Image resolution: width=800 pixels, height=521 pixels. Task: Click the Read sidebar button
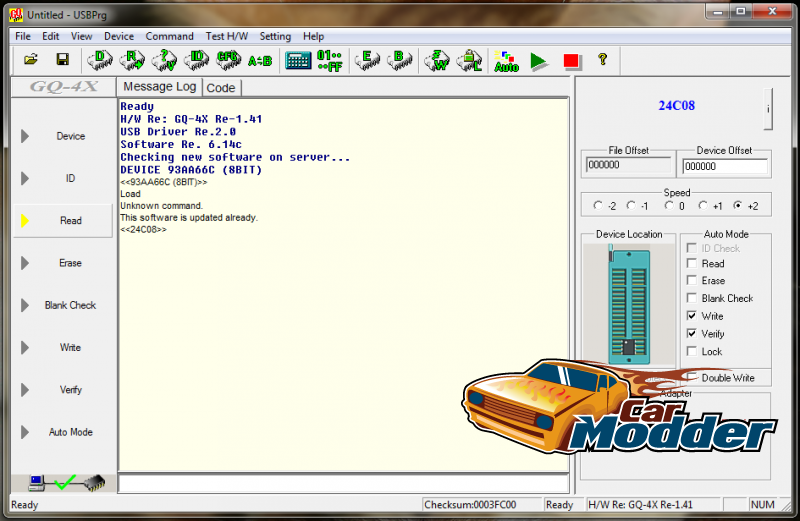point(63,221)
